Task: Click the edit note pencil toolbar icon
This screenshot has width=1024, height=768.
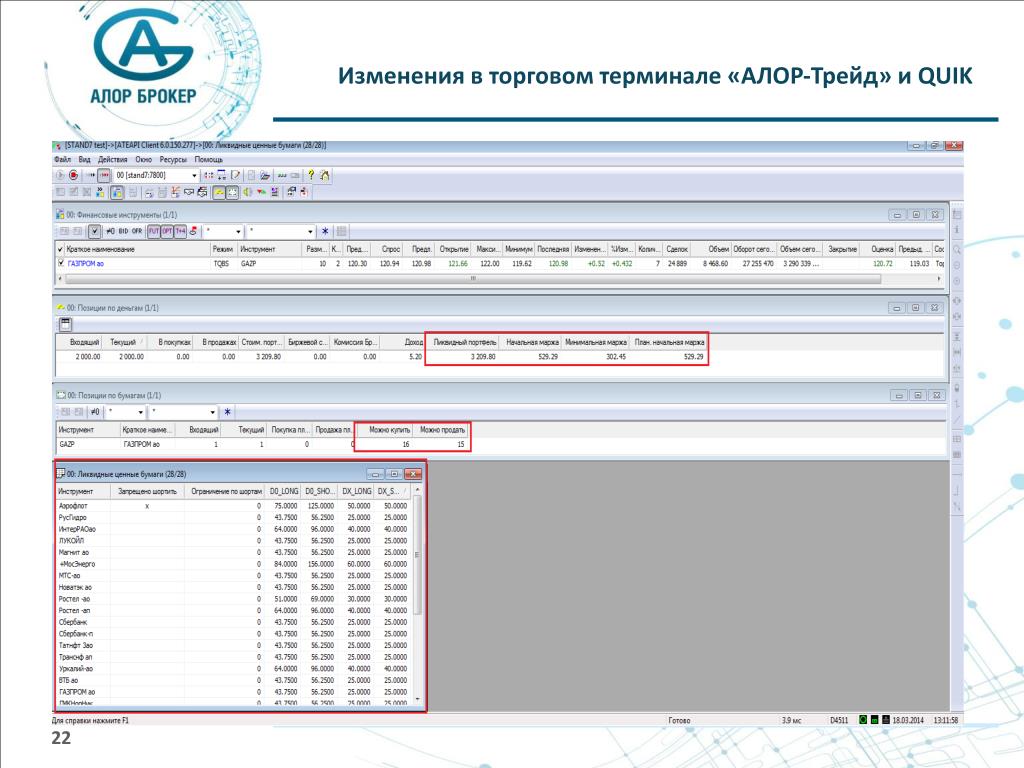Action: (x=236, y=175)
